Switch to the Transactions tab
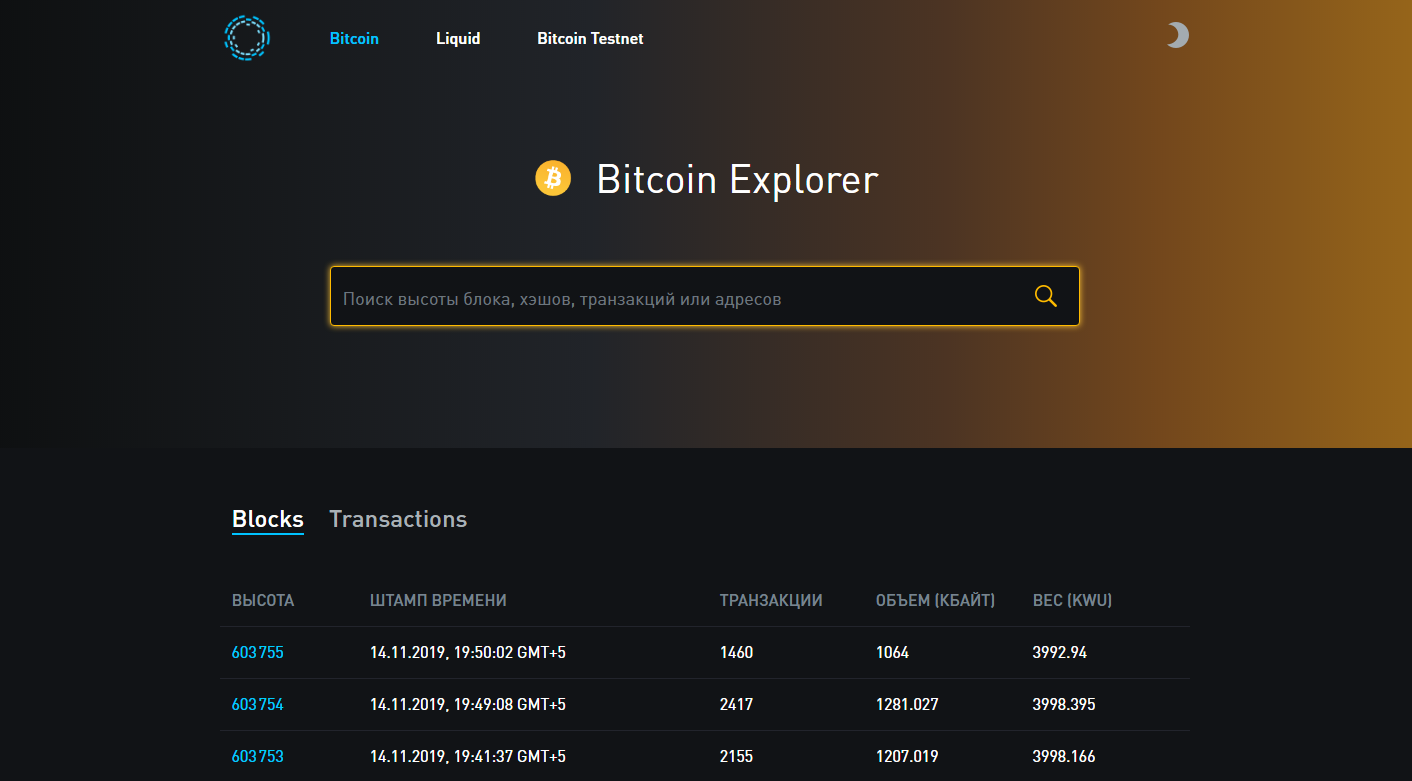 click(398, 519)
